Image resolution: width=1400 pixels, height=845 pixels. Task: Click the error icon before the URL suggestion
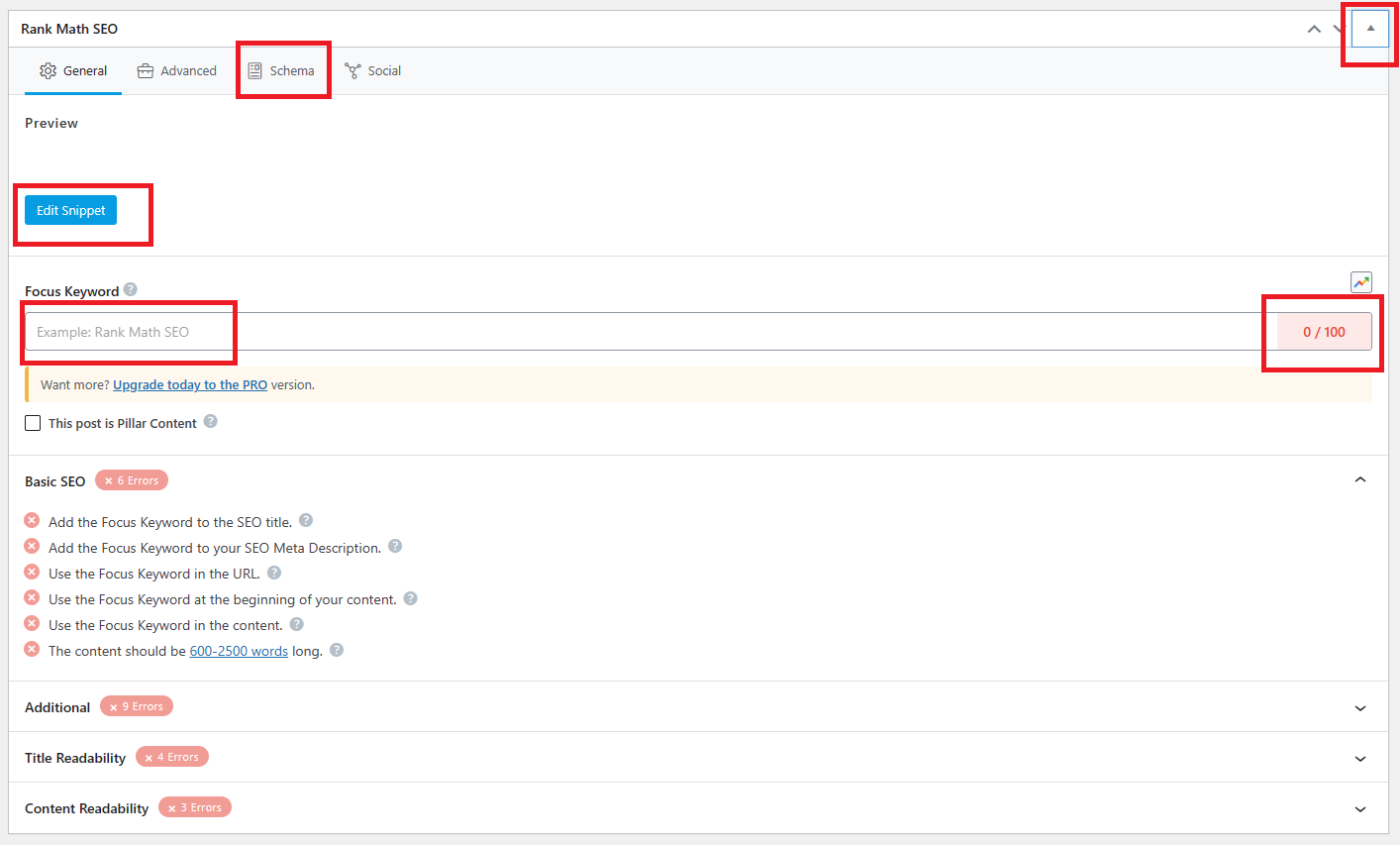point(31,572)
